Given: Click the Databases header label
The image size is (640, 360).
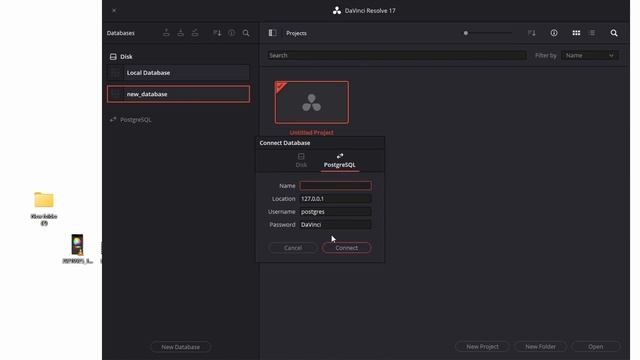Looking at the screenshot, I should [x=120, y=33].
